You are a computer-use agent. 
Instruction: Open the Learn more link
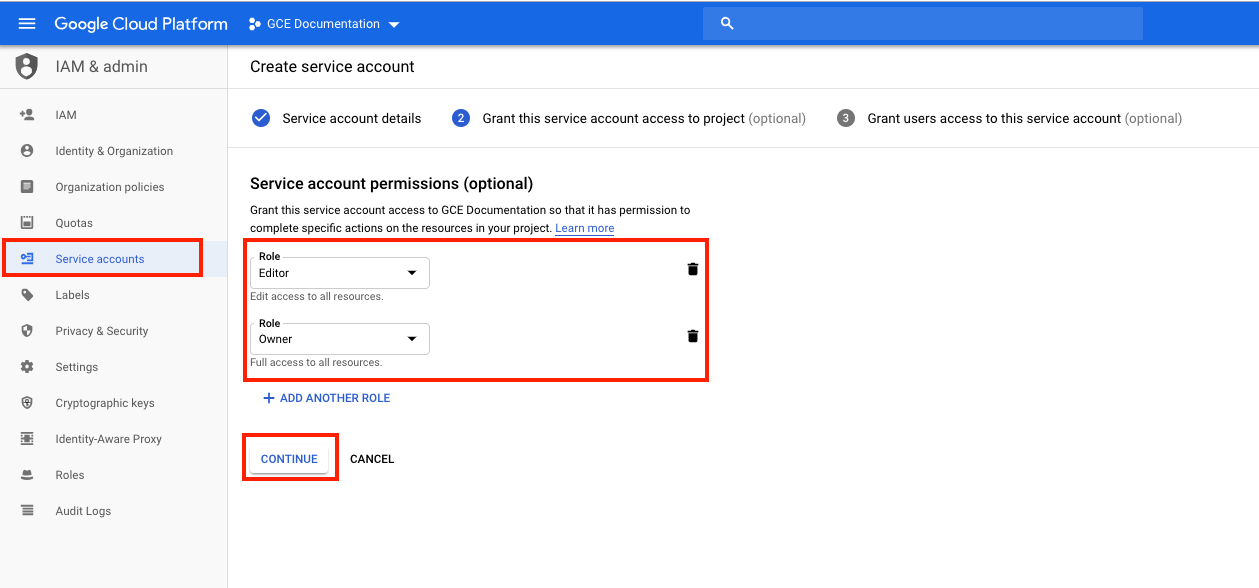click(585, 229)
